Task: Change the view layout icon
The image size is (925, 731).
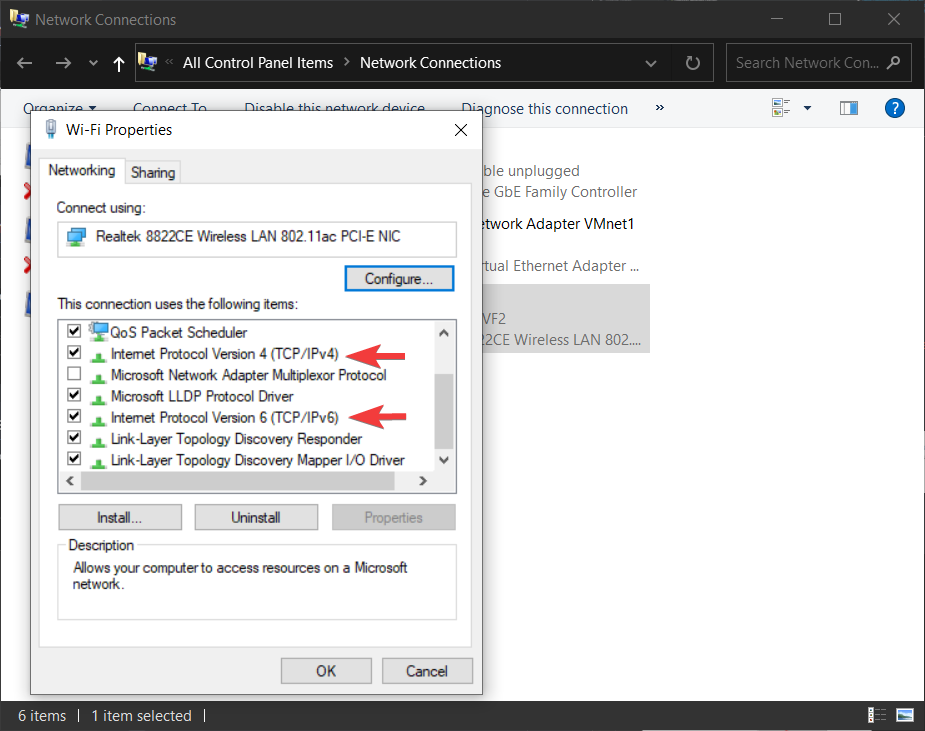Action: (781, 107)
